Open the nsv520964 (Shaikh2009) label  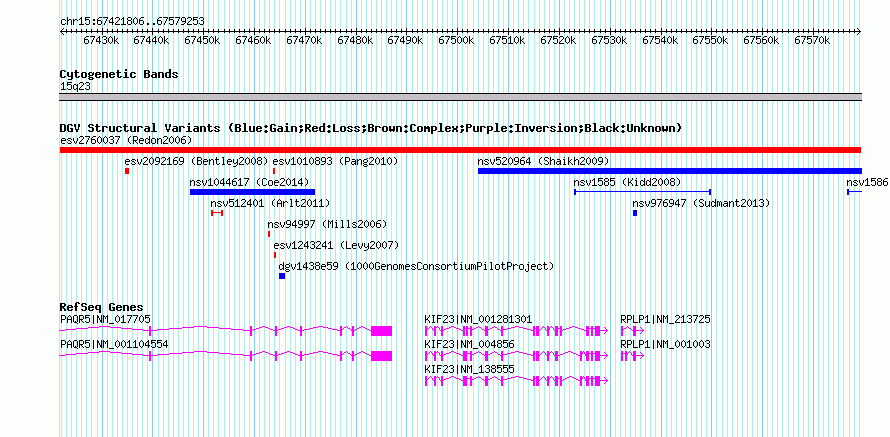[x=543, y=161]
